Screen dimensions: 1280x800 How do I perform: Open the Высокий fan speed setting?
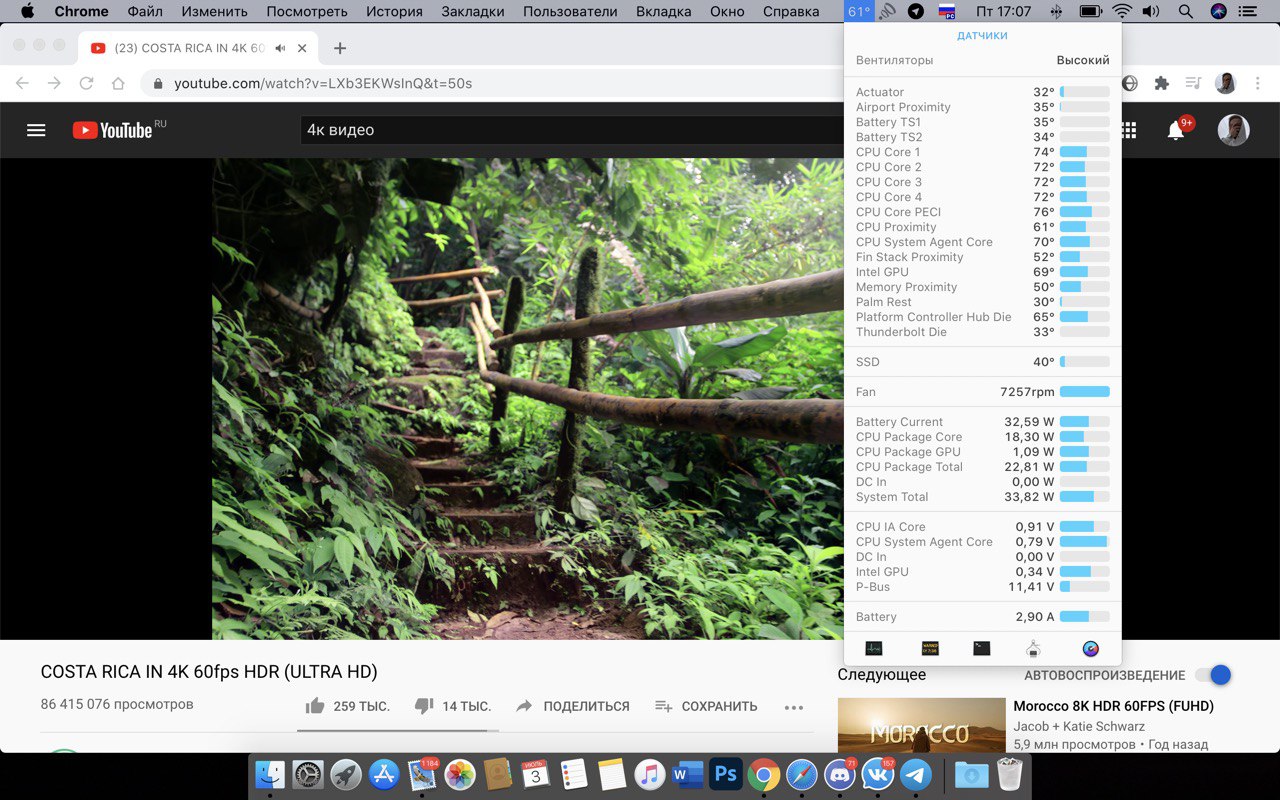point(1083,60)
